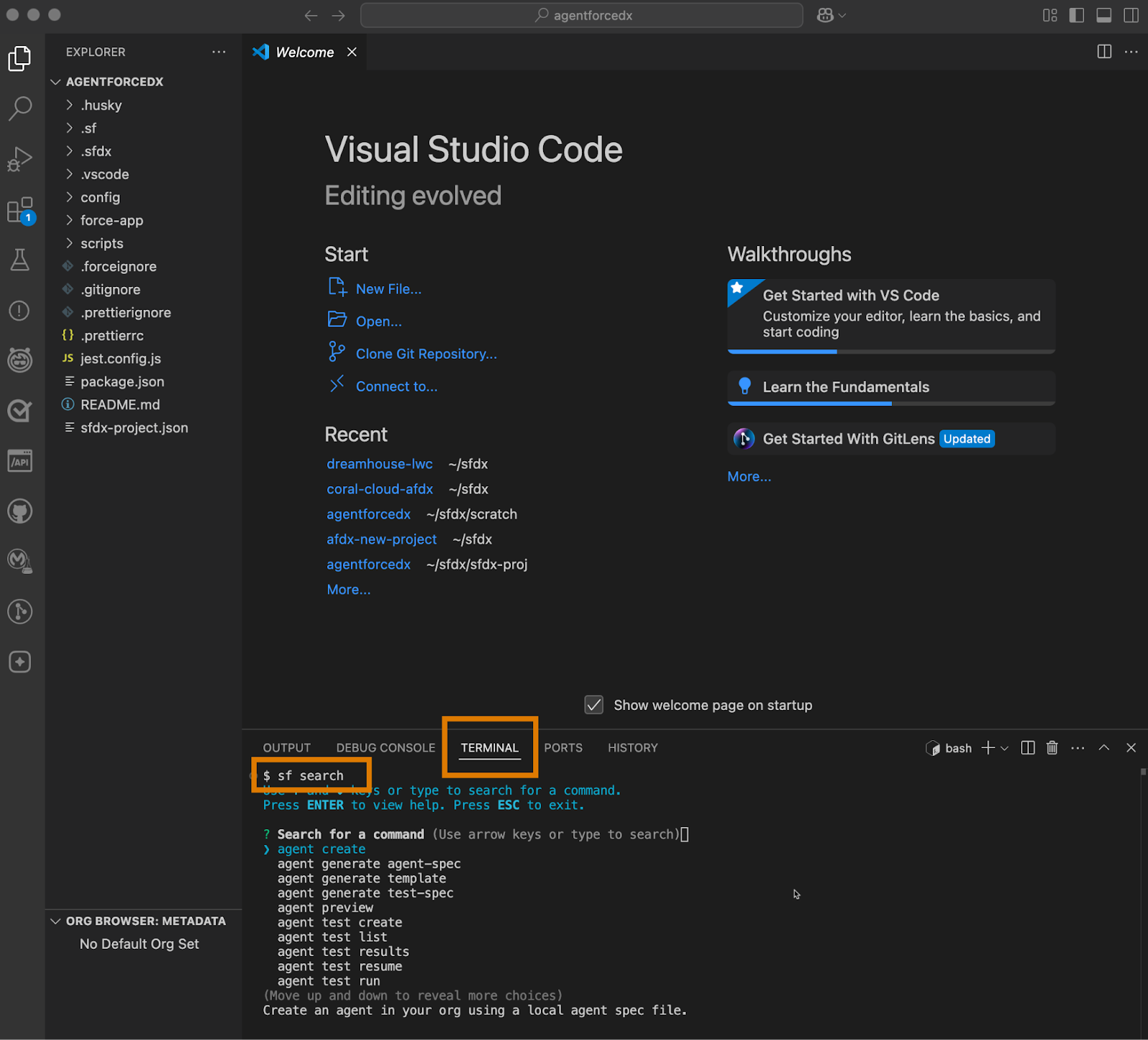Split the editor to the right
This screenshot has height=1040, width=1148.
point(1104,52)
